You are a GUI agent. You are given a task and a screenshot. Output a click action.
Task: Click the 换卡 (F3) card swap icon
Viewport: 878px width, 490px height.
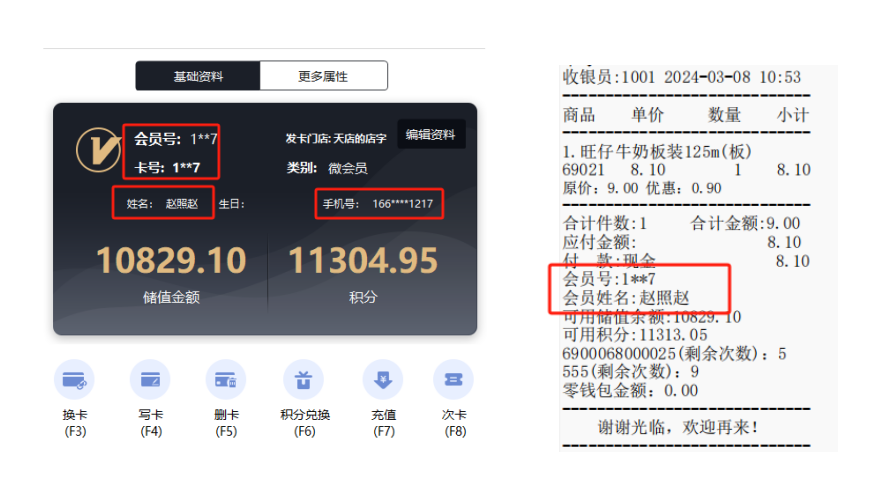pyautogui.click(x=74, y=380)
